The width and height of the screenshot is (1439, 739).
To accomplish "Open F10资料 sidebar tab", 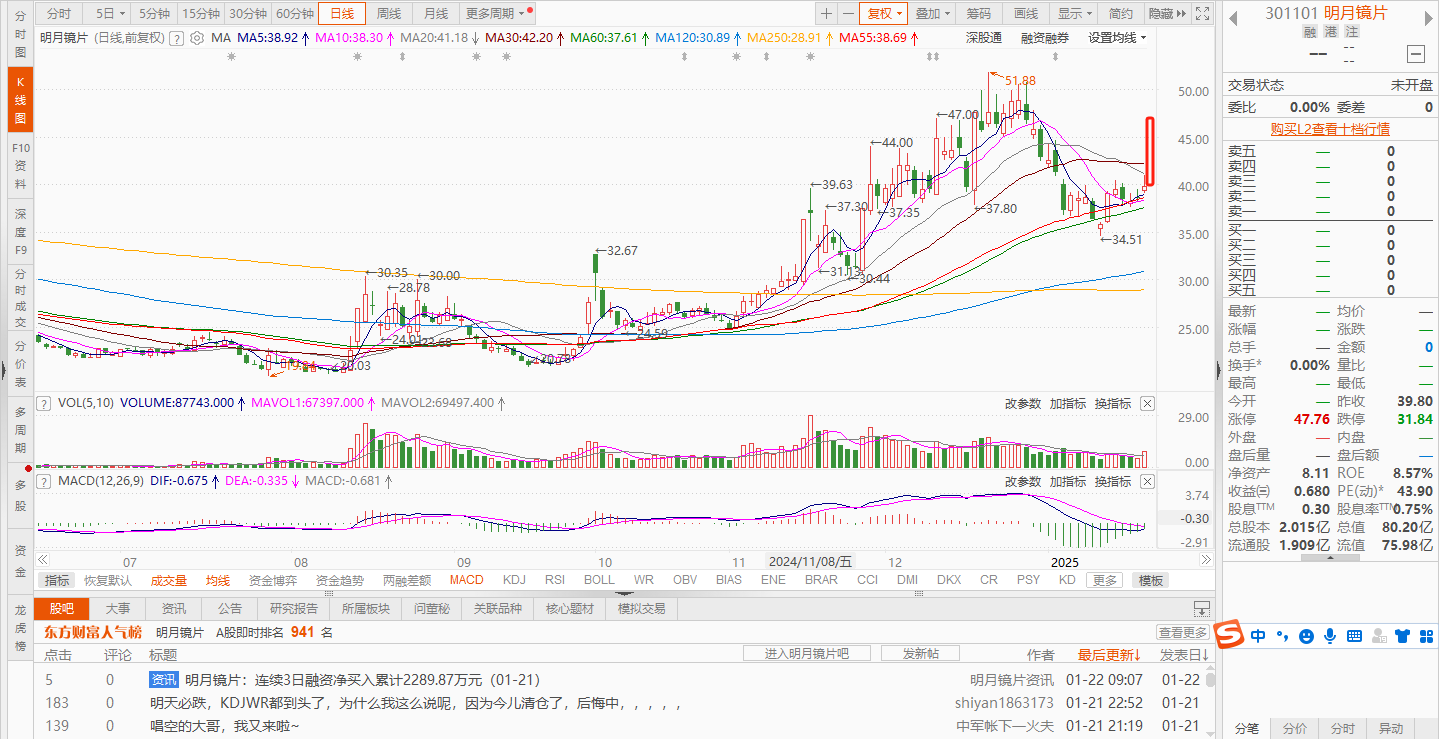I will coord(20,165).
